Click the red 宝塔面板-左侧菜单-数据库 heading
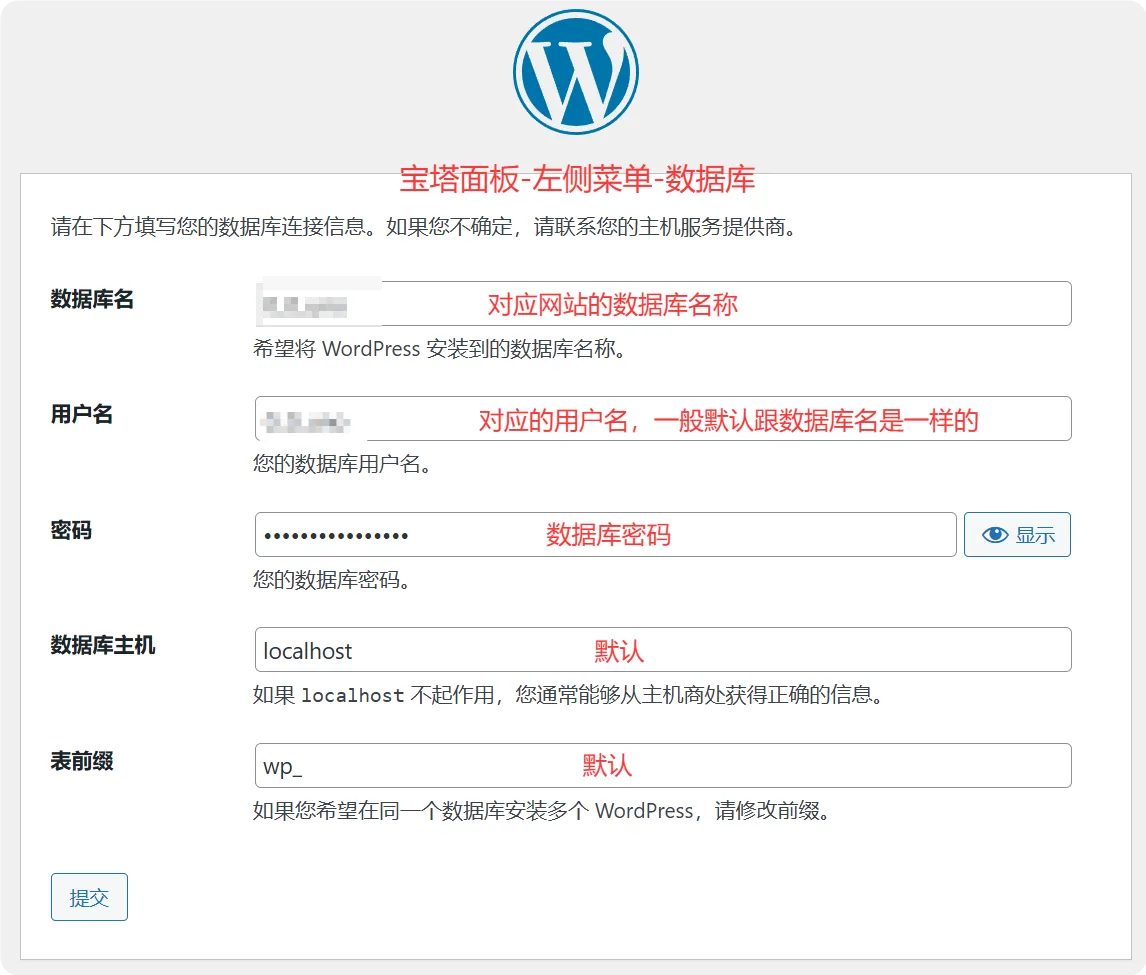Image resolution: width=1146 pixels, height=975 pixels. [577, 179]
